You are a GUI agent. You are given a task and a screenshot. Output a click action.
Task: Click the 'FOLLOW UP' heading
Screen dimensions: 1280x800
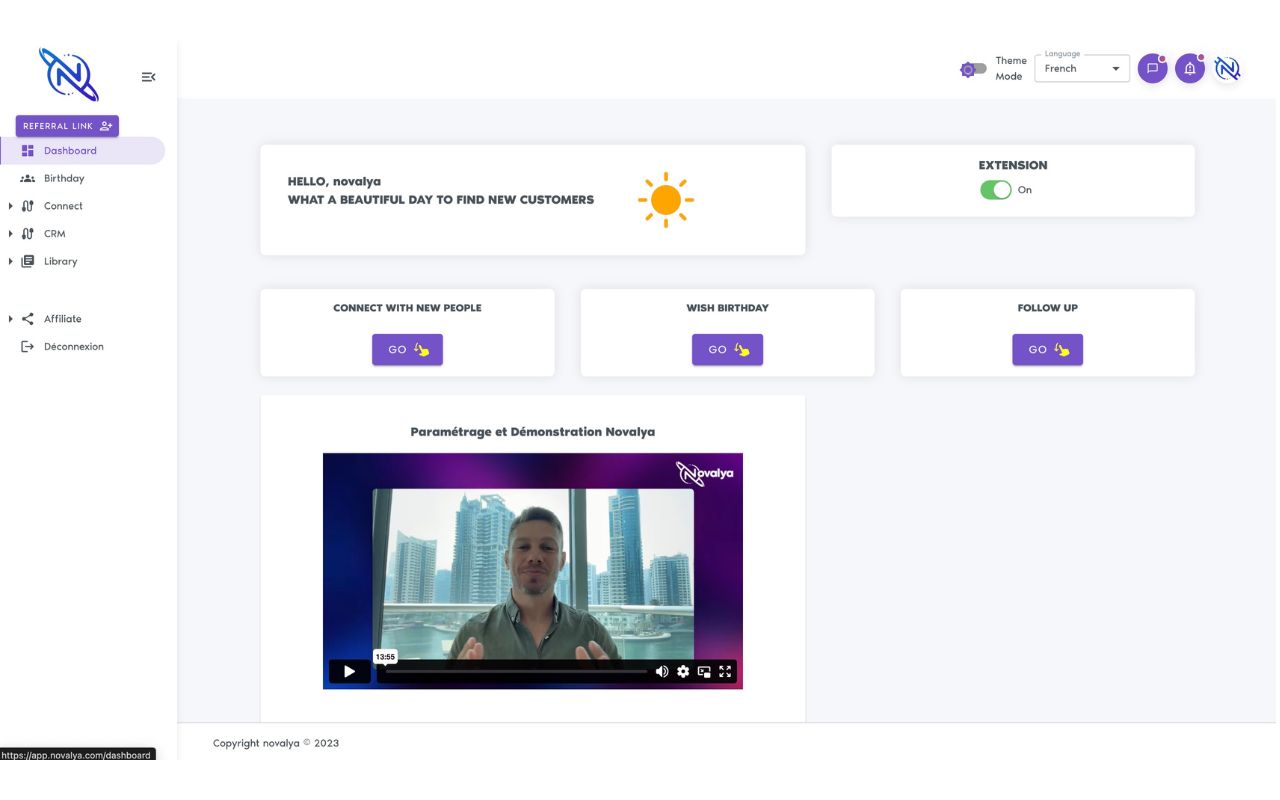click(x=1047, y=308)
